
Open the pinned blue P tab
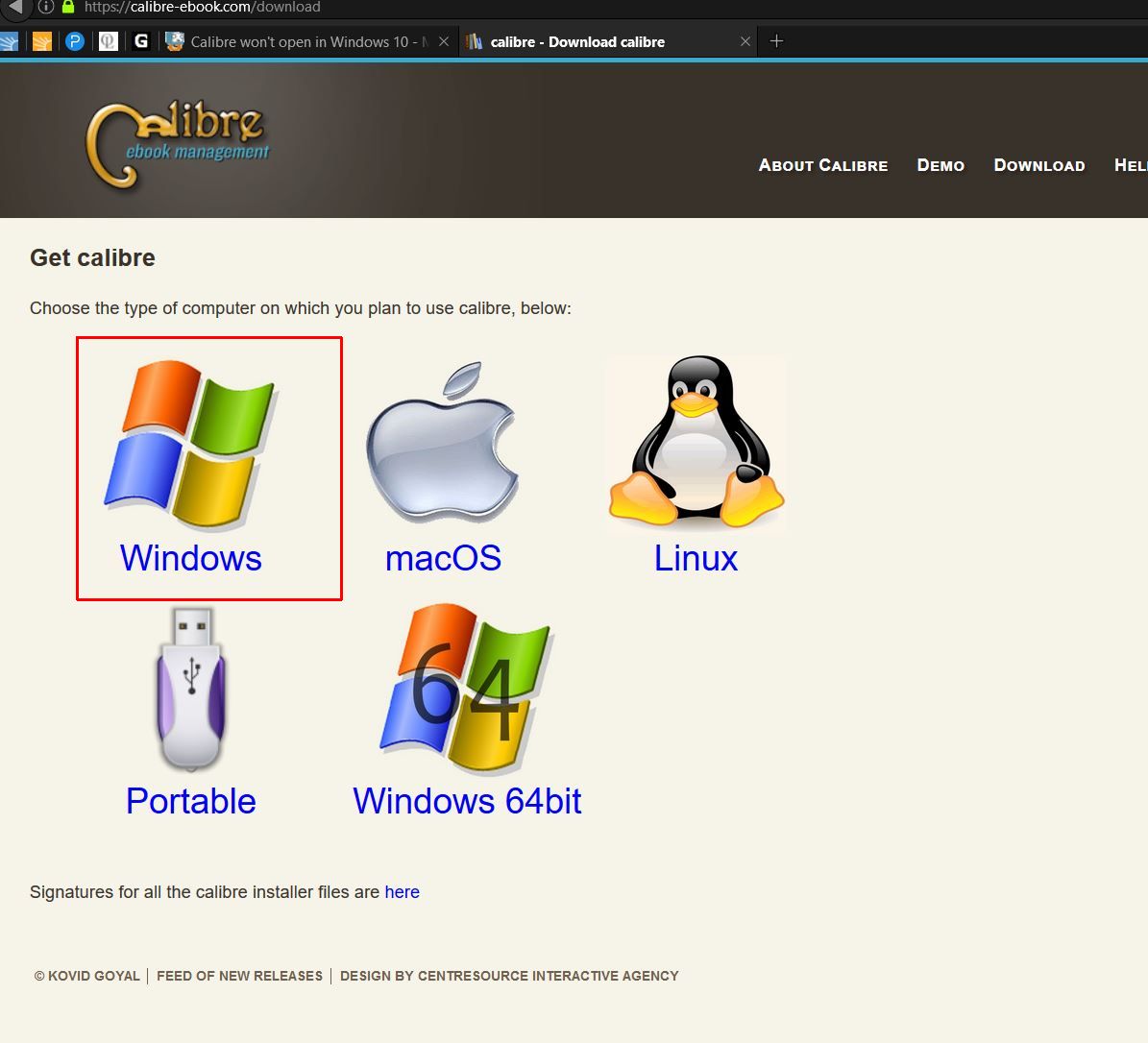tap(75, 41)
